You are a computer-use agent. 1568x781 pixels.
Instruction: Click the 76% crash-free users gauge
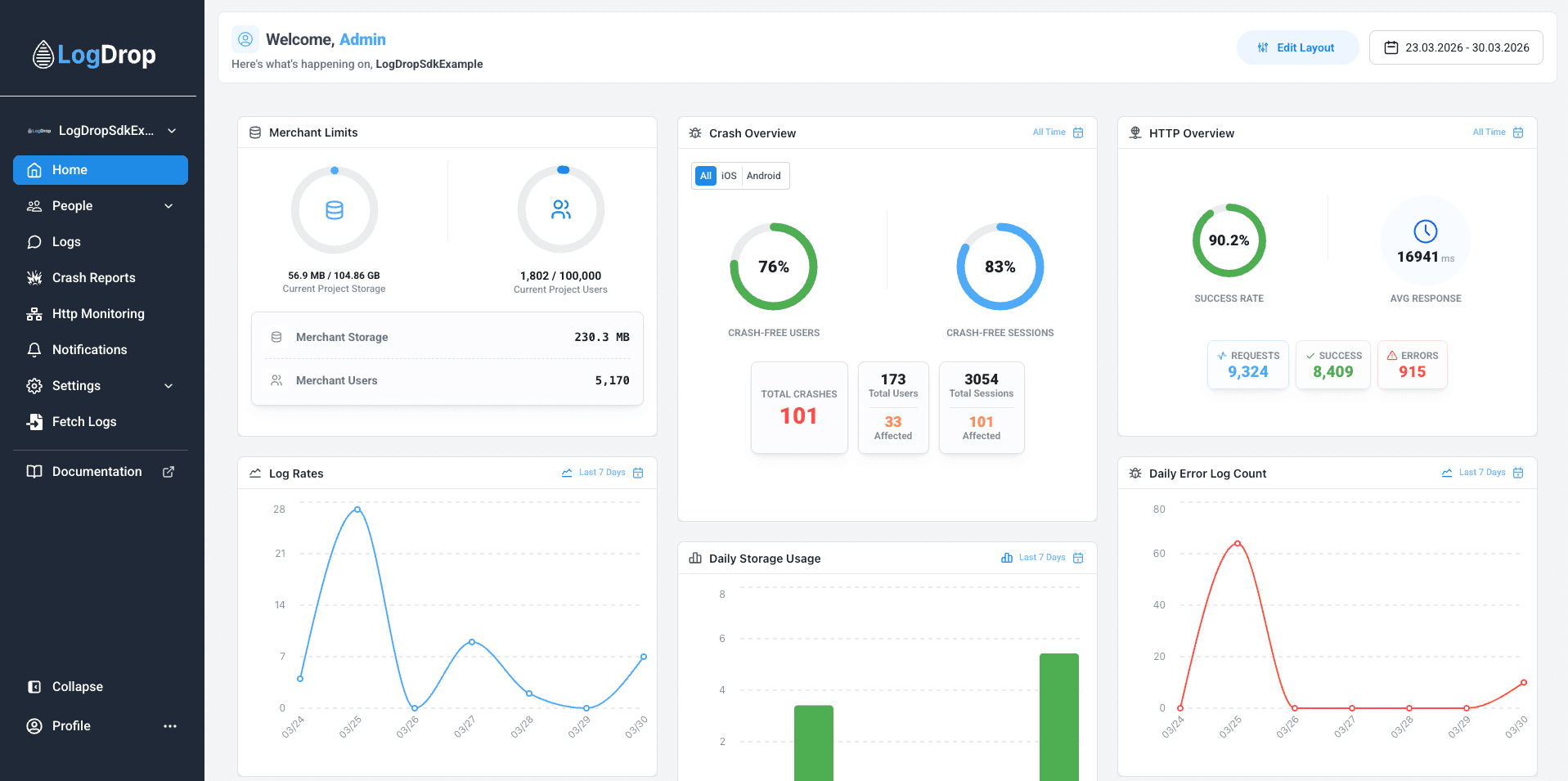point(774,267)
